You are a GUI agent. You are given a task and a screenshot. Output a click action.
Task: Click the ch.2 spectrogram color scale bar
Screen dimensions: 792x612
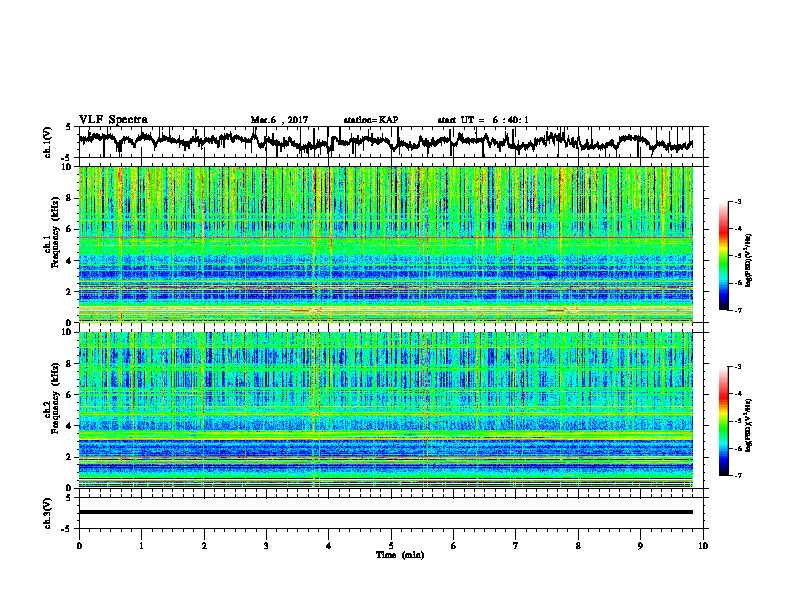(723, 421)
